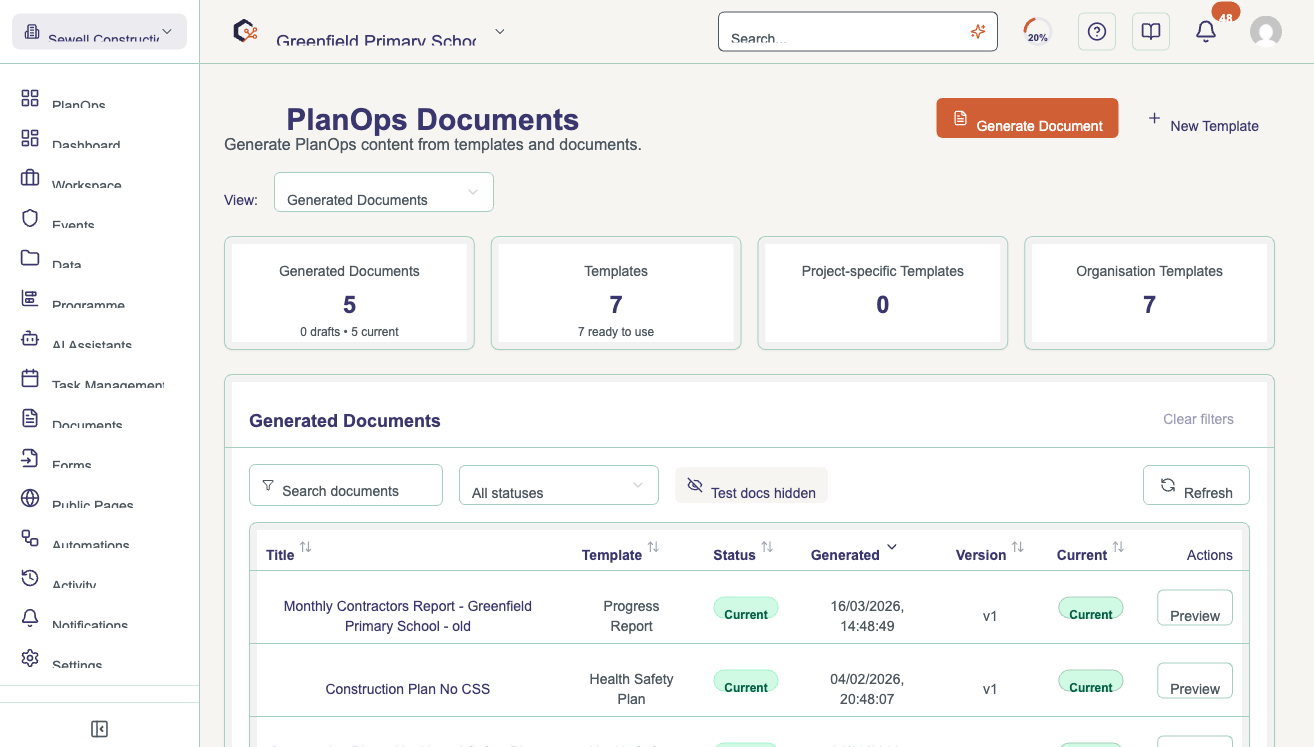This screenshot has width=1314, height=747.
Task: Click the top Search field
Action: tap(858, 32)
